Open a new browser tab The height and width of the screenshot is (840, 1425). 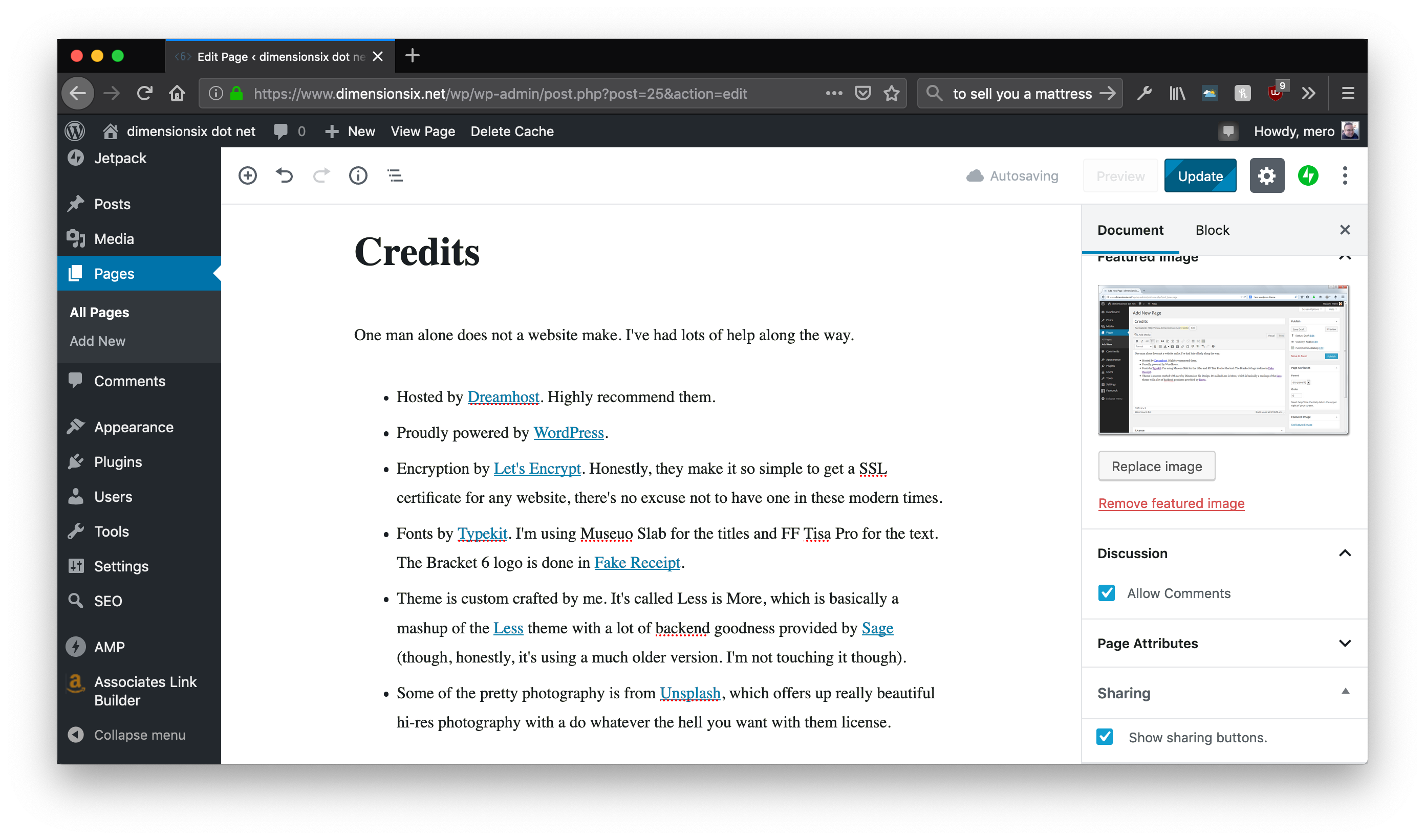[413, 55]
